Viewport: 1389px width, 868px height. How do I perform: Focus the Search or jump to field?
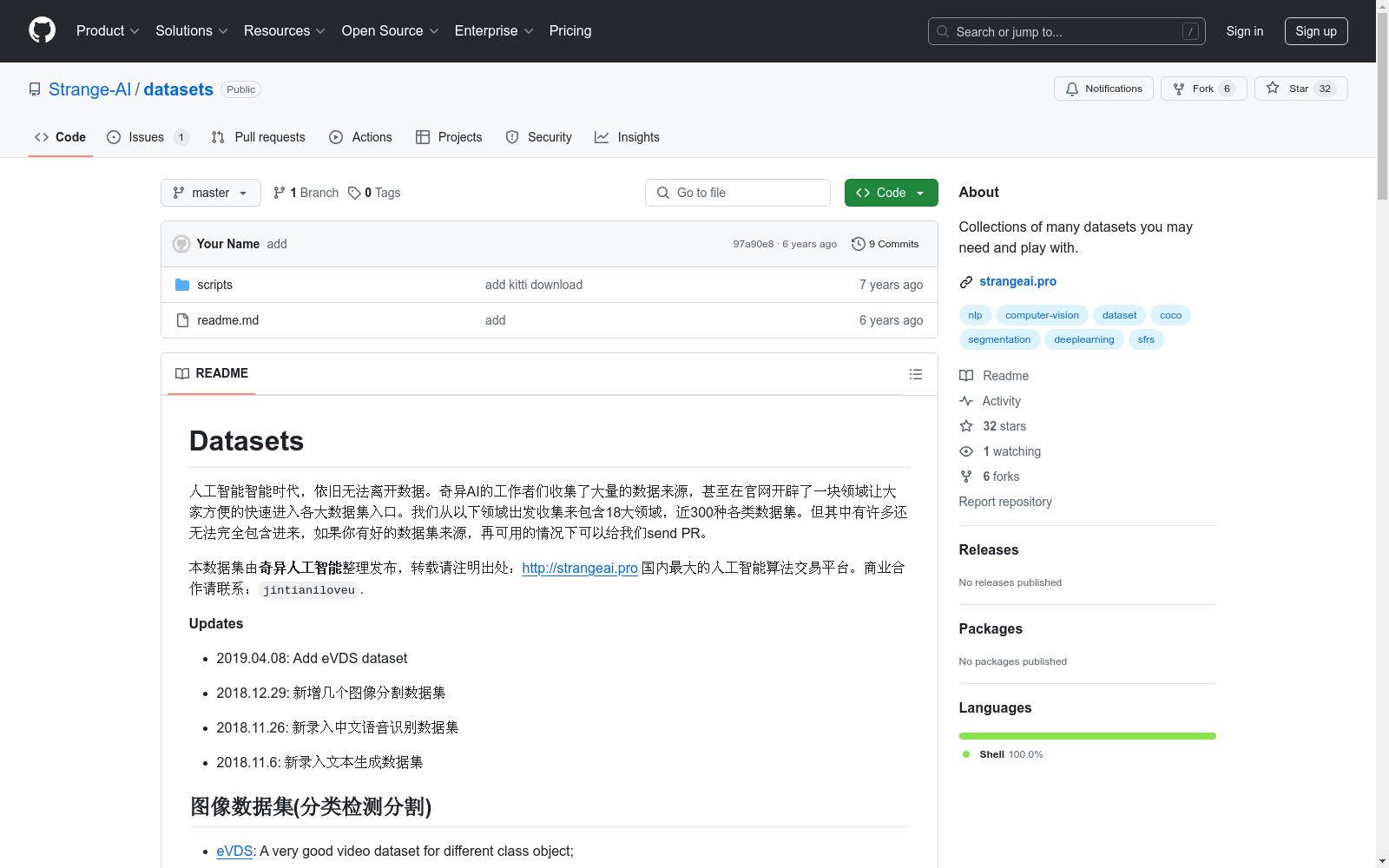point(1067,31)
